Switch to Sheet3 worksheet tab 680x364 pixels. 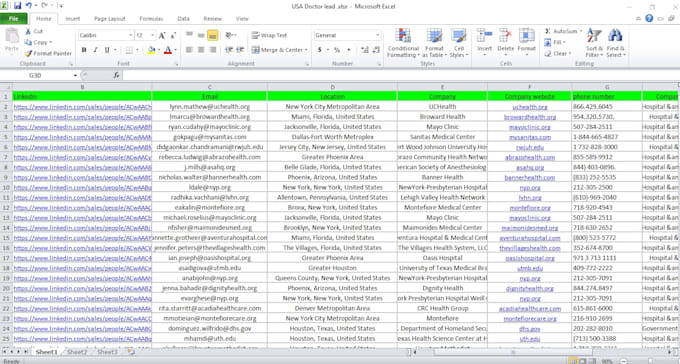pyautogui.click(x=107, y=352)
